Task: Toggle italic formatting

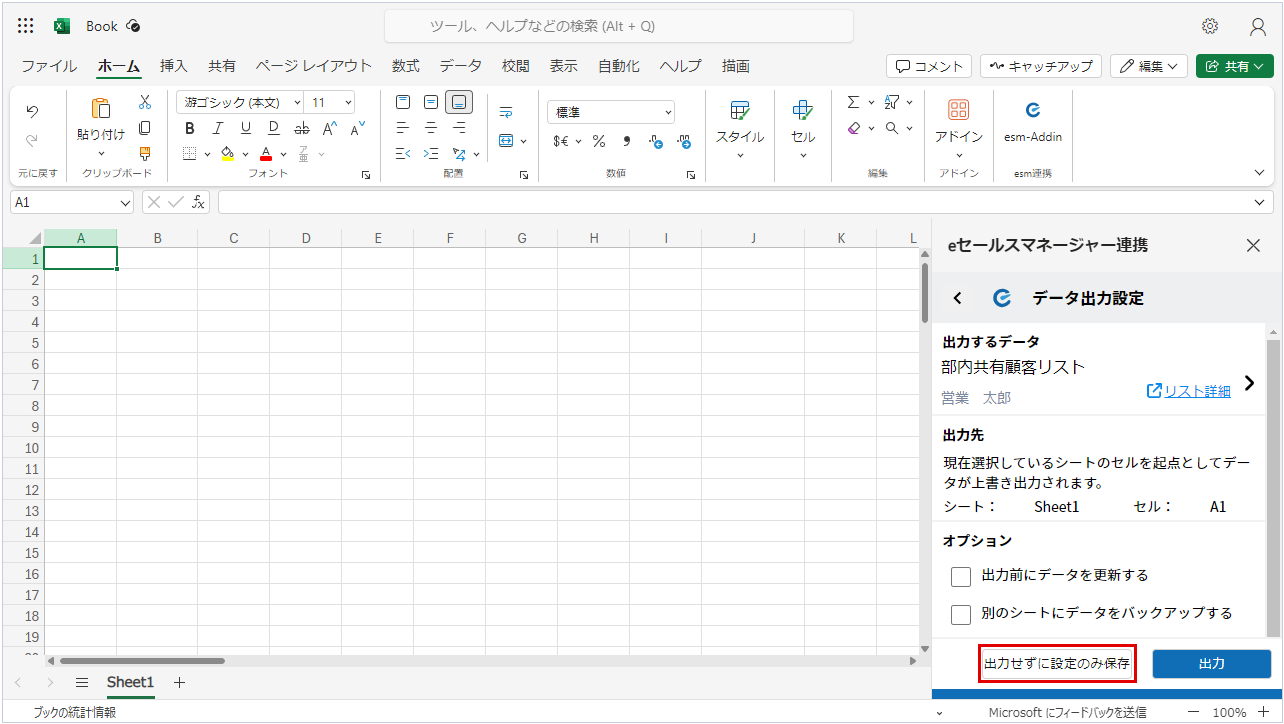Action: coord(217,128)
